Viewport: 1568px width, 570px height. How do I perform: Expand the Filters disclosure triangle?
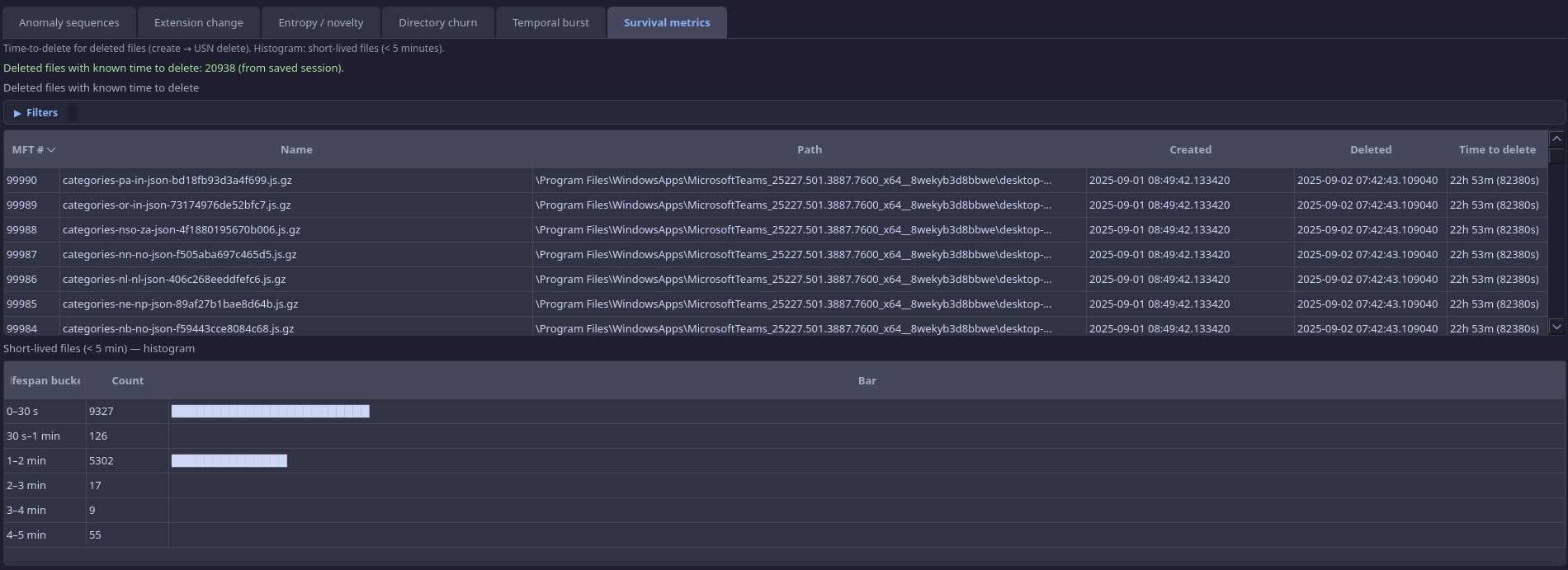point(17,113)
